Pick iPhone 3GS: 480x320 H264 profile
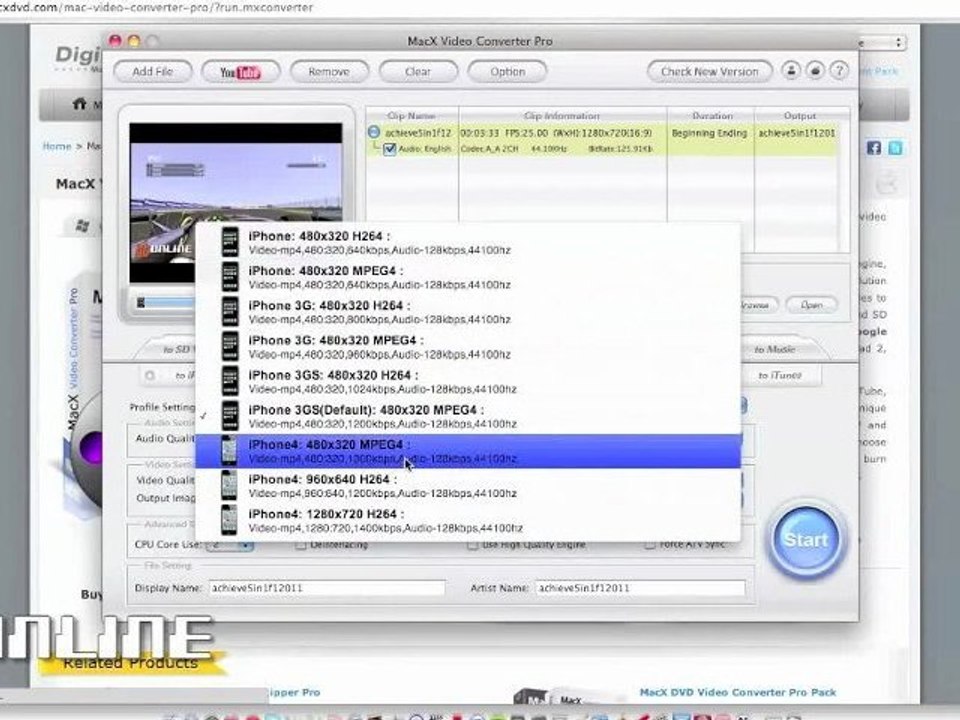The width and height of the screenshot is (960, 720). pos(468,381)
